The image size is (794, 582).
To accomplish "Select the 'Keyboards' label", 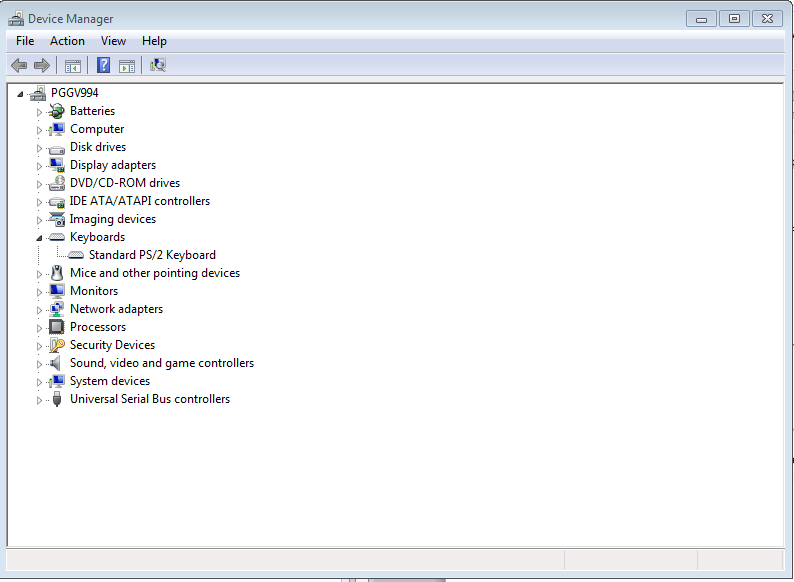I will [x=97, y=237].
